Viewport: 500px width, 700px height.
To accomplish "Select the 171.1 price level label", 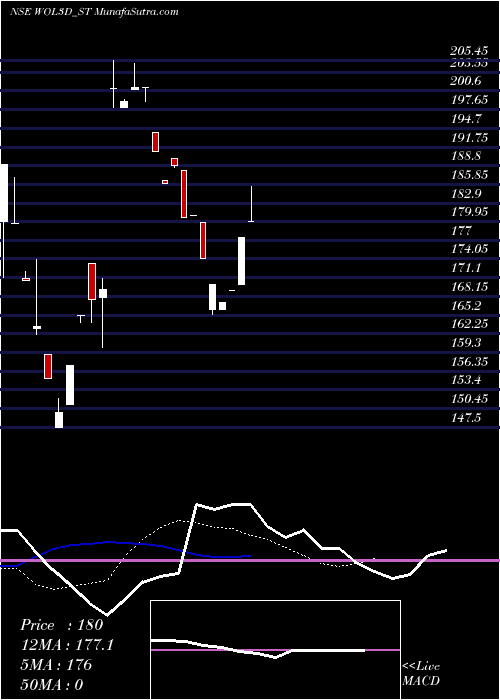I will point(466,268).
